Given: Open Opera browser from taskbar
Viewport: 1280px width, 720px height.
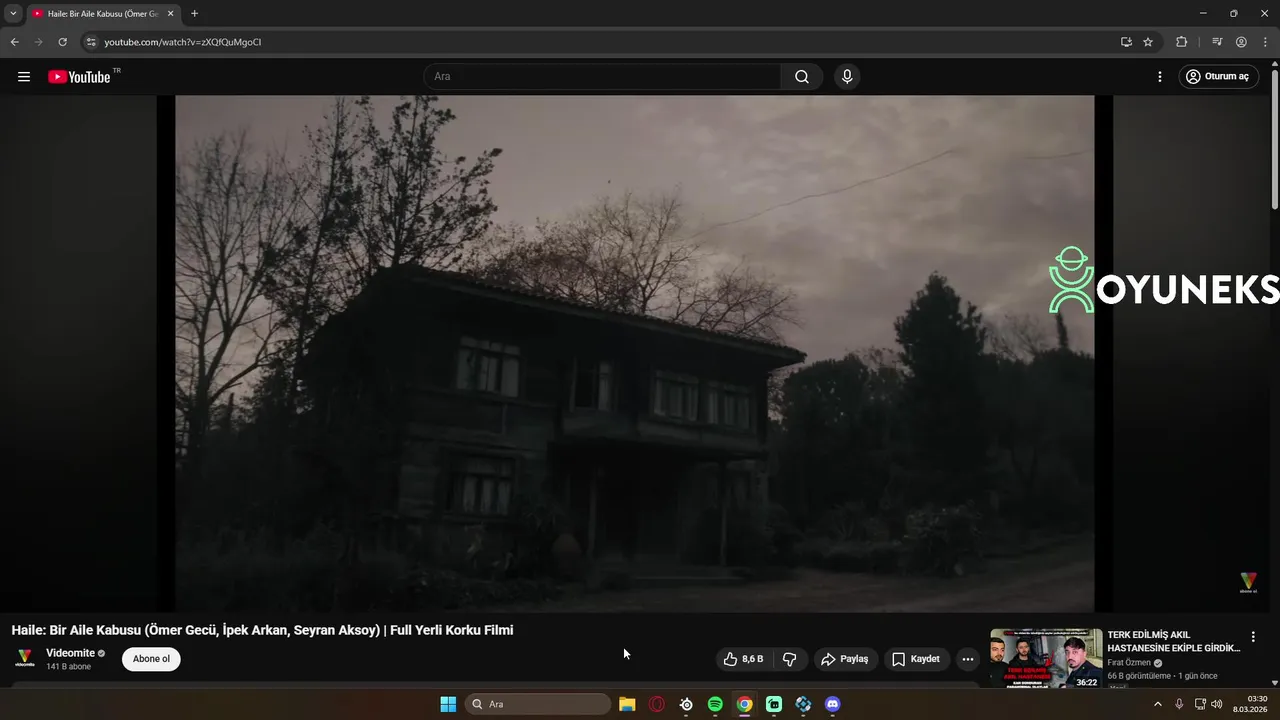Looking at the screenshot, I should pyautogui.click(x=657, y=704).
